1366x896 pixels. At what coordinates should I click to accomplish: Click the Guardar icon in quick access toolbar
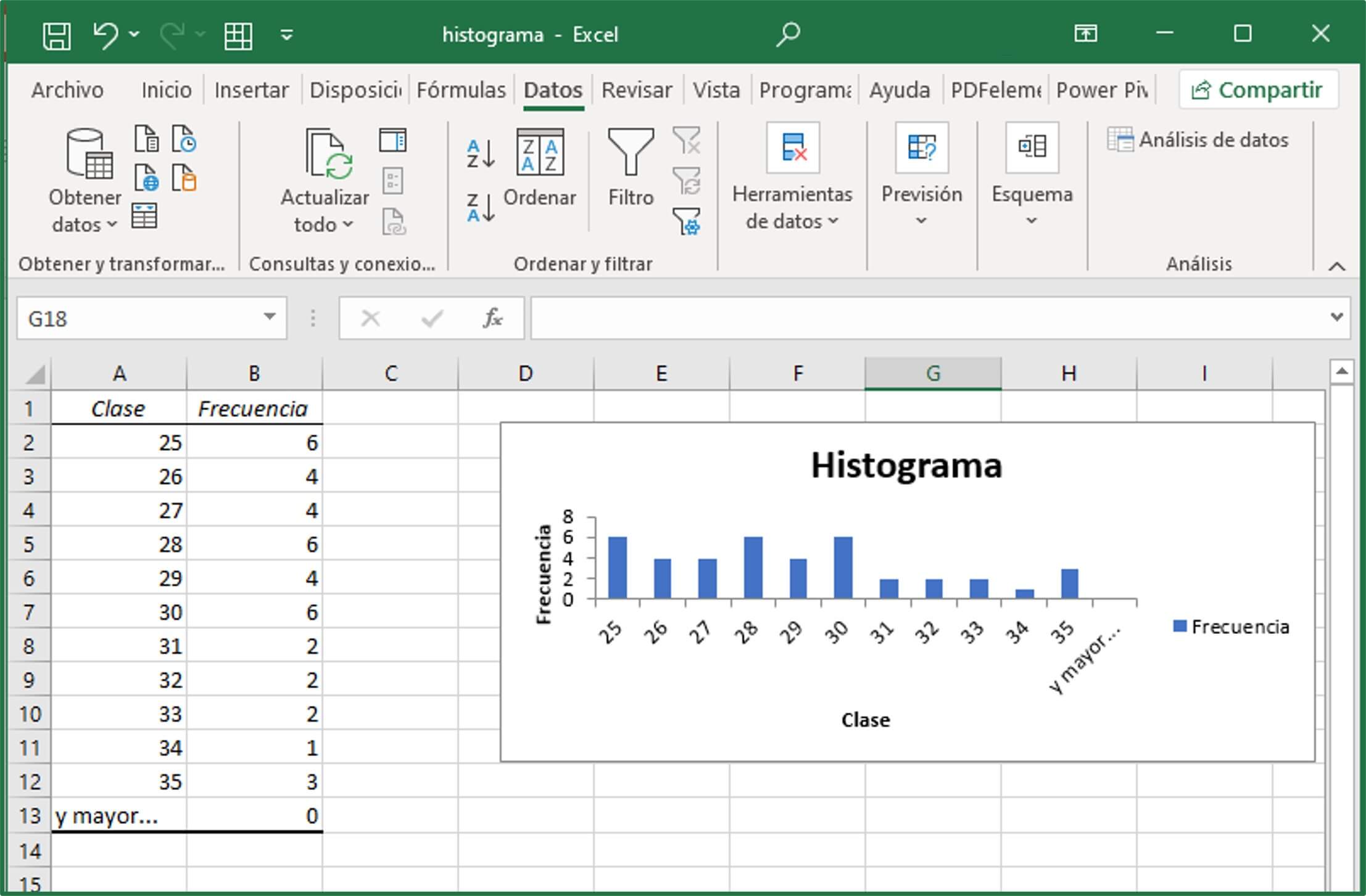(x=57, y=35)
